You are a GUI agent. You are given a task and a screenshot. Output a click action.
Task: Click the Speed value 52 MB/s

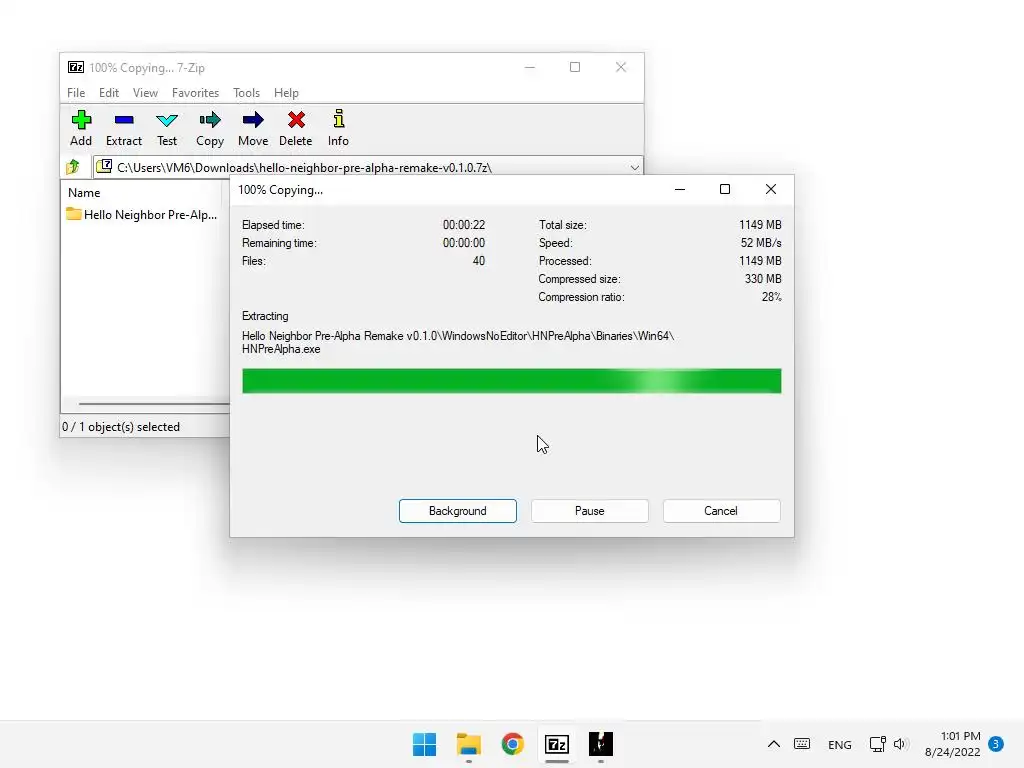(x=761, y=243)
